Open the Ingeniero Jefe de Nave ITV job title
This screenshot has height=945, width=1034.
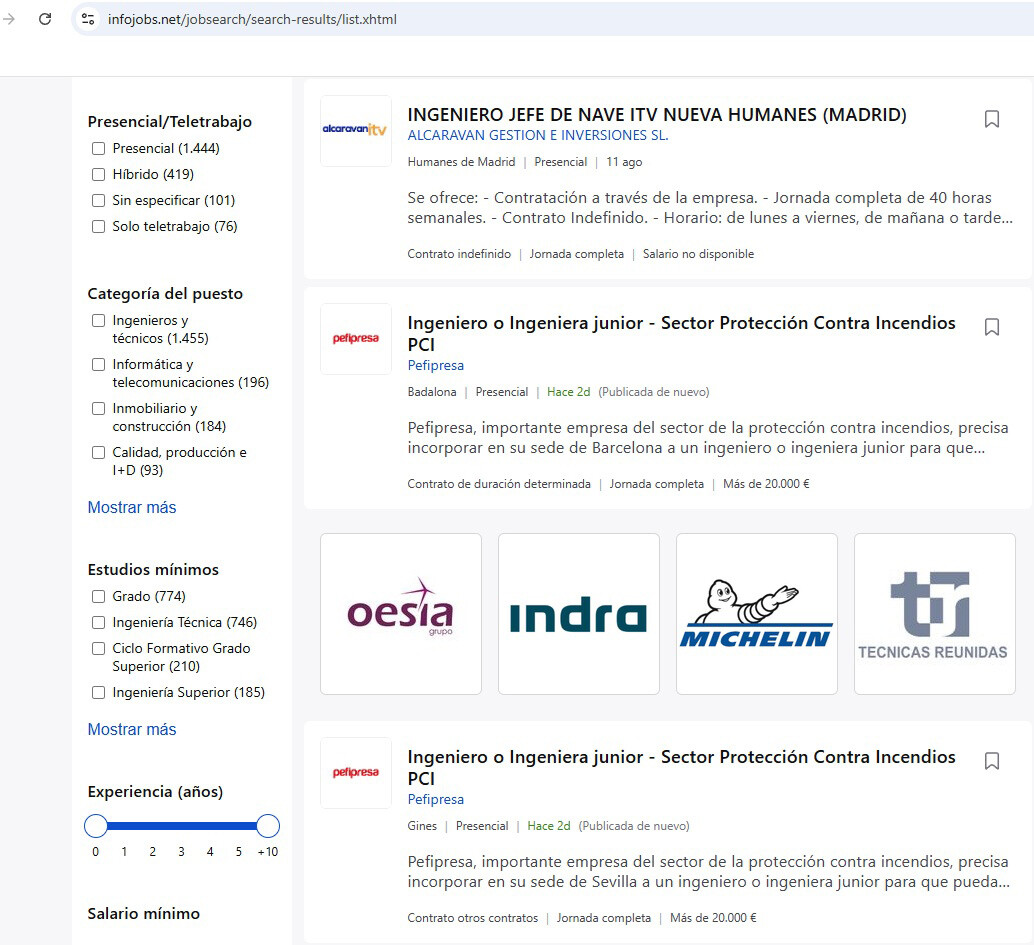tap(656, 115)
